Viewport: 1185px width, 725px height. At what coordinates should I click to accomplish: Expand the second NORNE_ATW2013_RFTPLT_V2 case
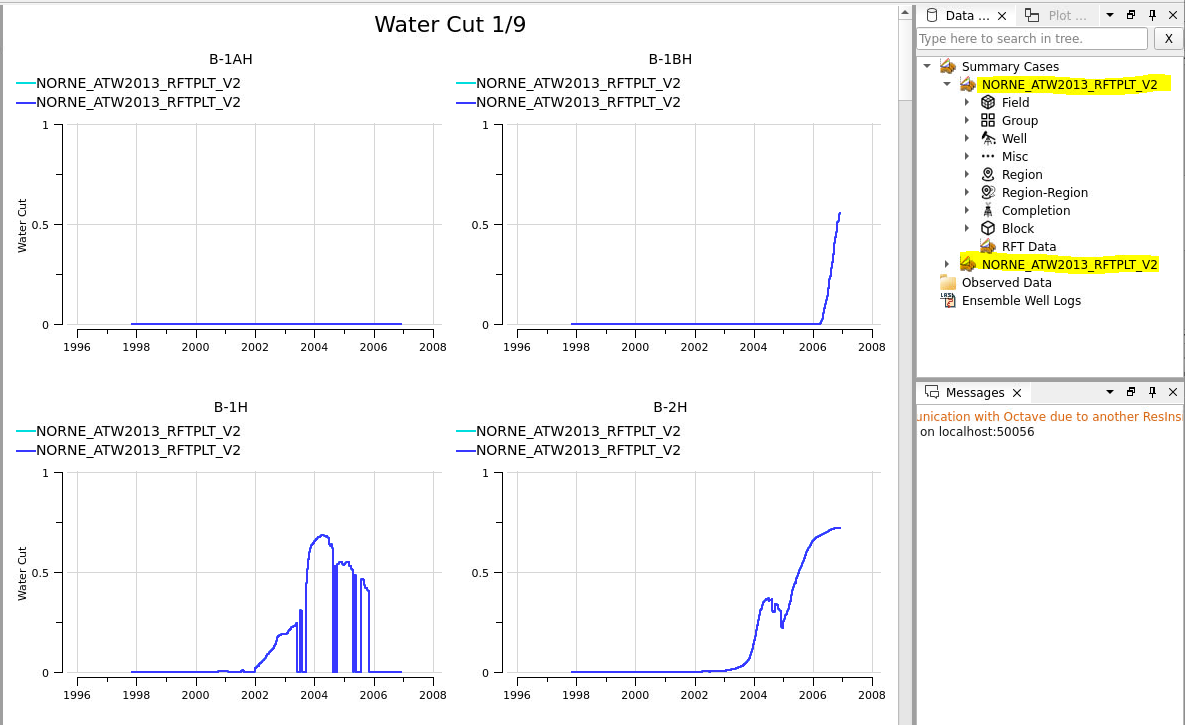tap(946, 263)
